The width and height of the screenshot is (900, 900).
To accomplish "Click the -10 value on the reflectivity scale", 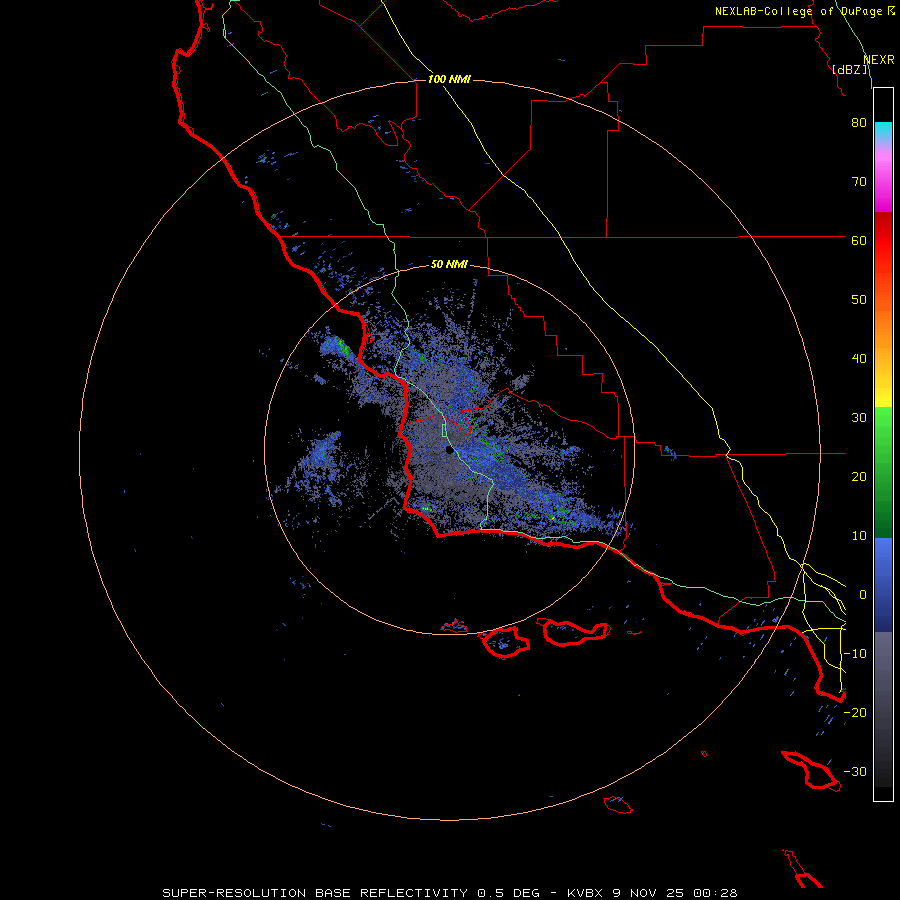I will click(x=855, y=654).
